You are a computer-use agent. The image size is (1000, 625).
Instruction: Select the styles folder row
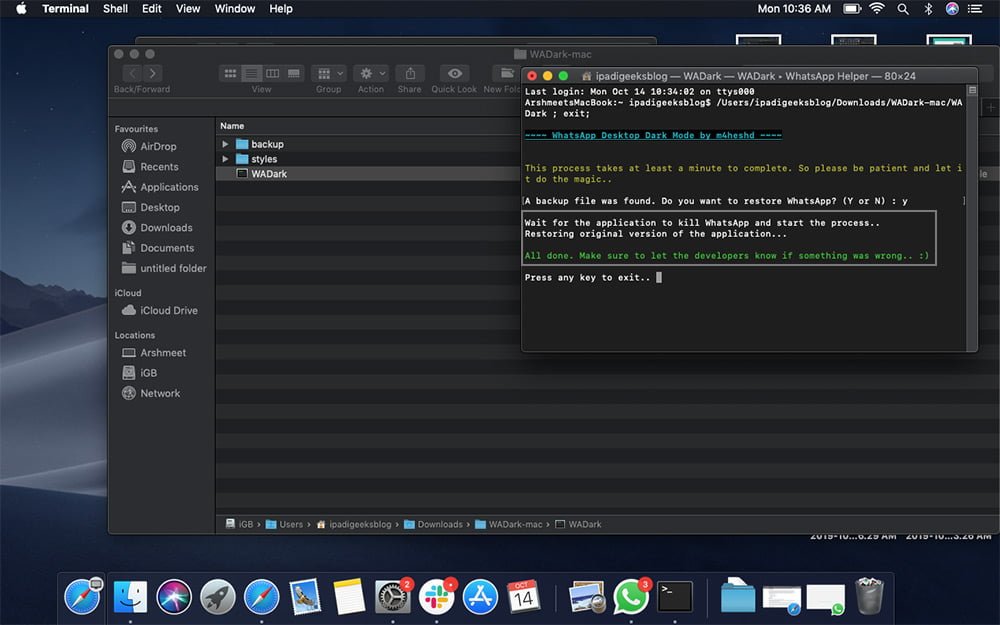tap(369, 159)
